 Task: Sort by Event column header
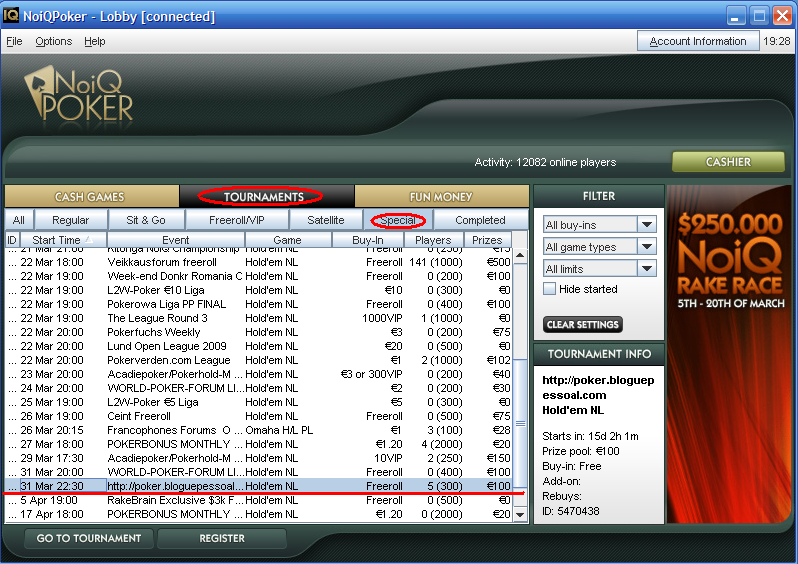176,240
